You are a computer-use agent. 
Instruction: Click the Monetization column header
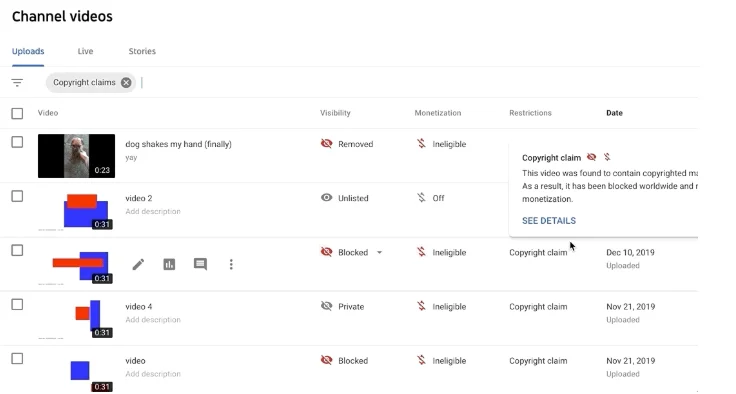[x=437, y=113]
